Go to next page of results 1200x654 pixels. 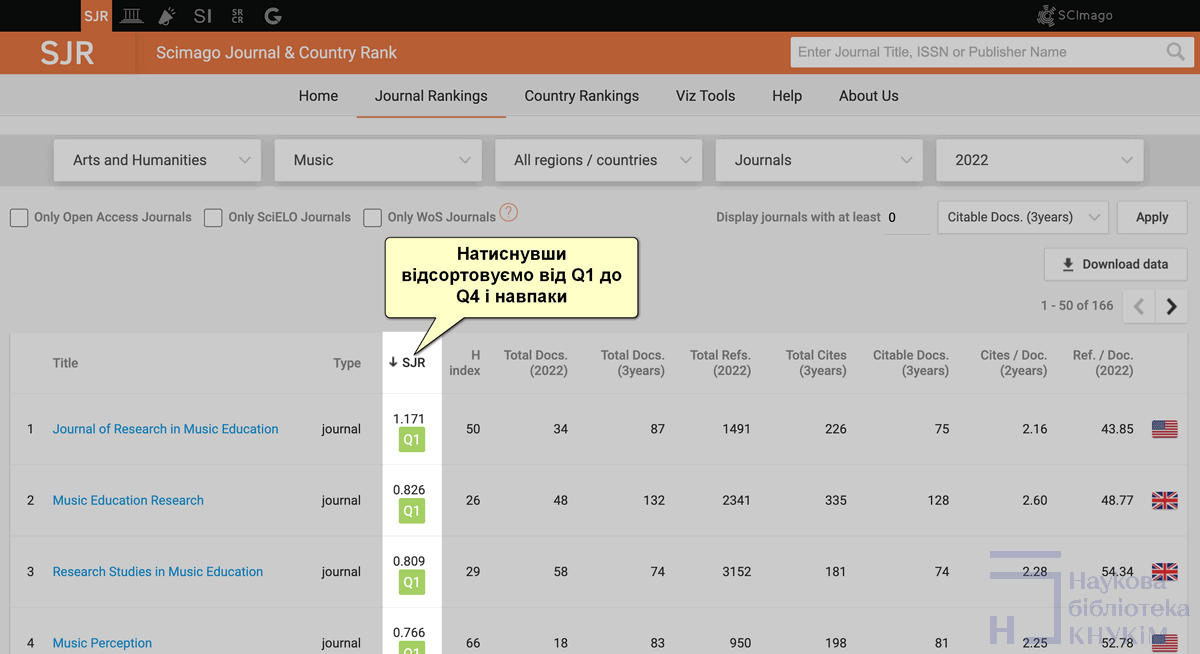click(1172, 306)
